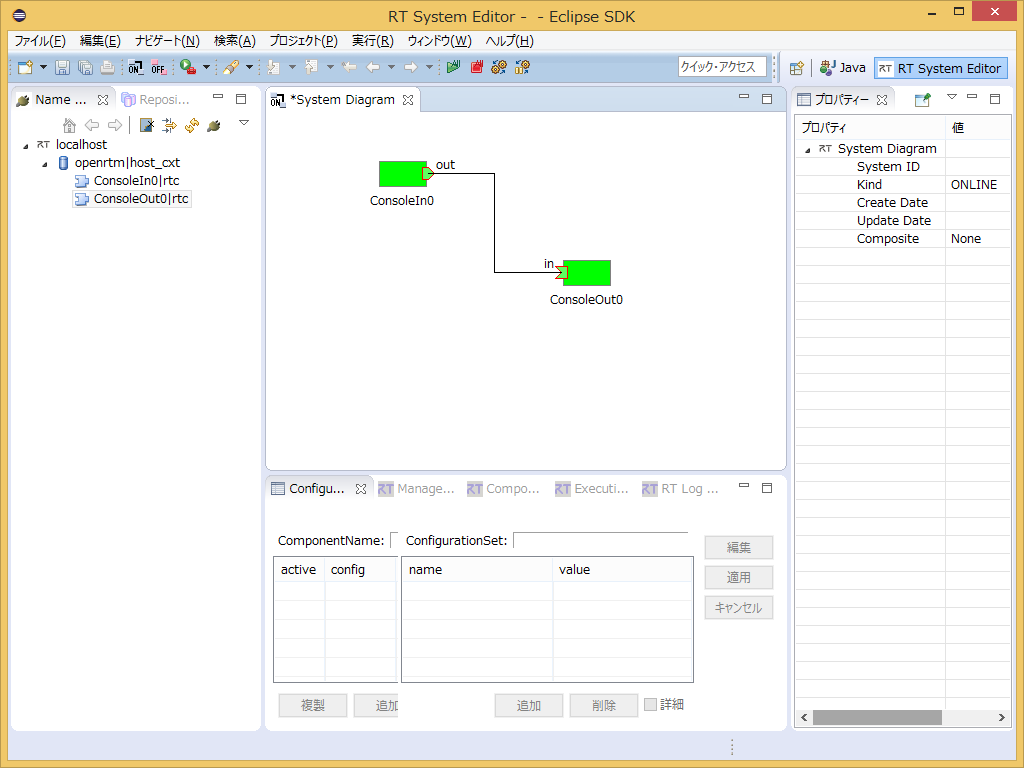Click the Home icon in Name Service view
1024x768 pixels.
click(69, 125)
